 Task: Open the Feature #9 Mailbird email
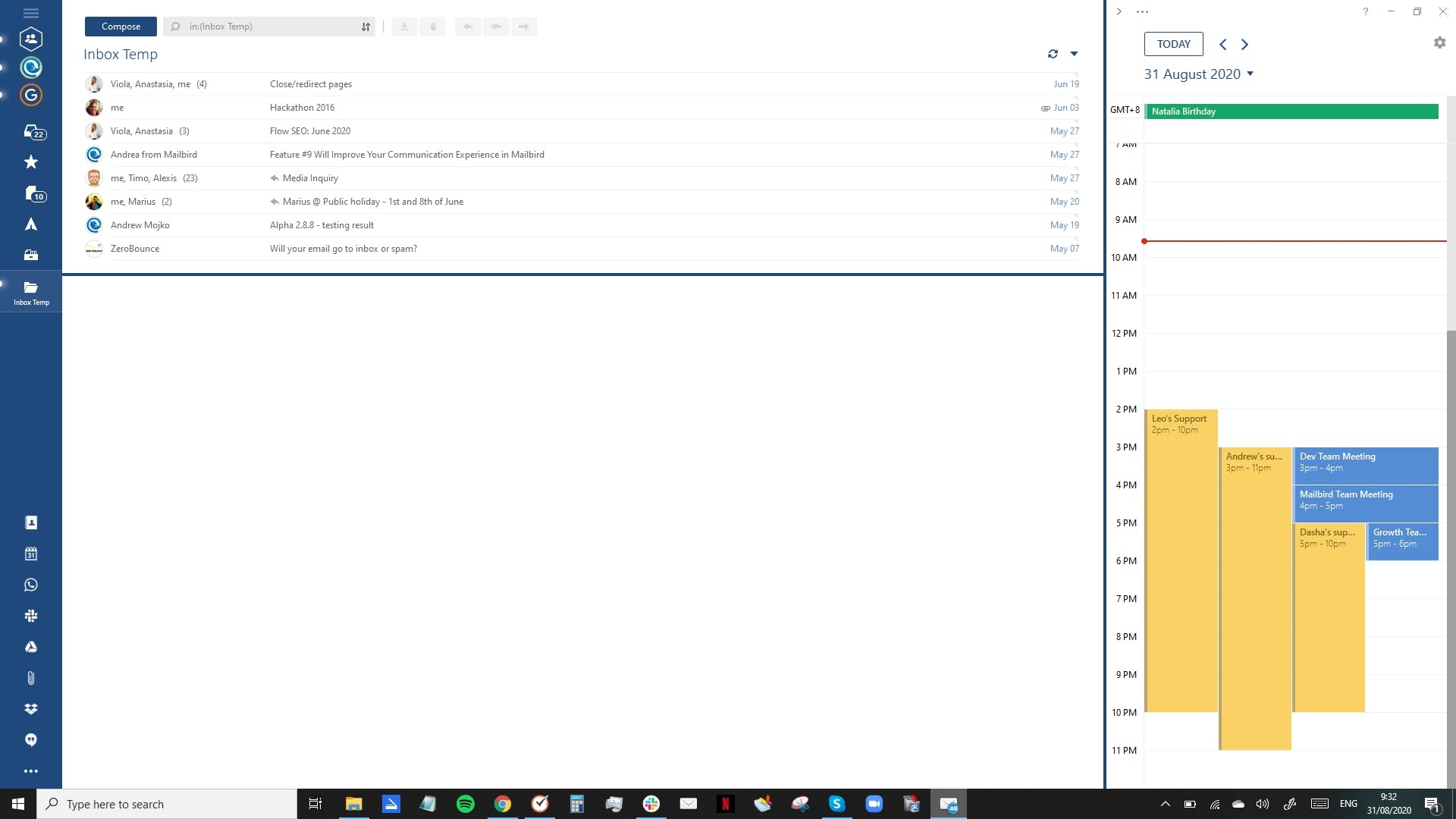tap(582, 155)
